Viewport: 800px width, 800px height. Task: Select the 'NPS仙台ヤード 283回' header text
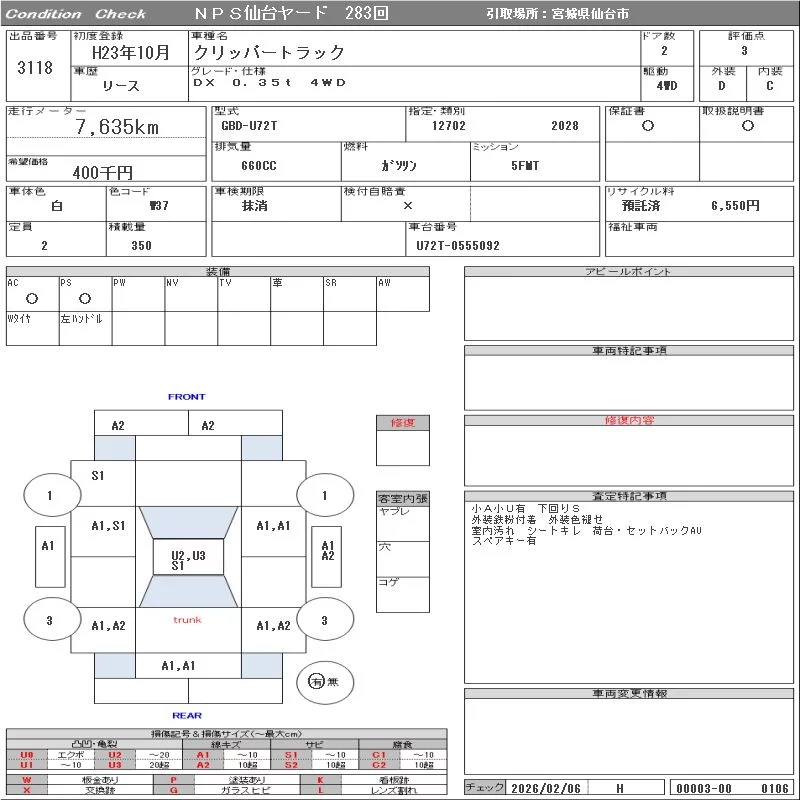click(x=291, y=13)
